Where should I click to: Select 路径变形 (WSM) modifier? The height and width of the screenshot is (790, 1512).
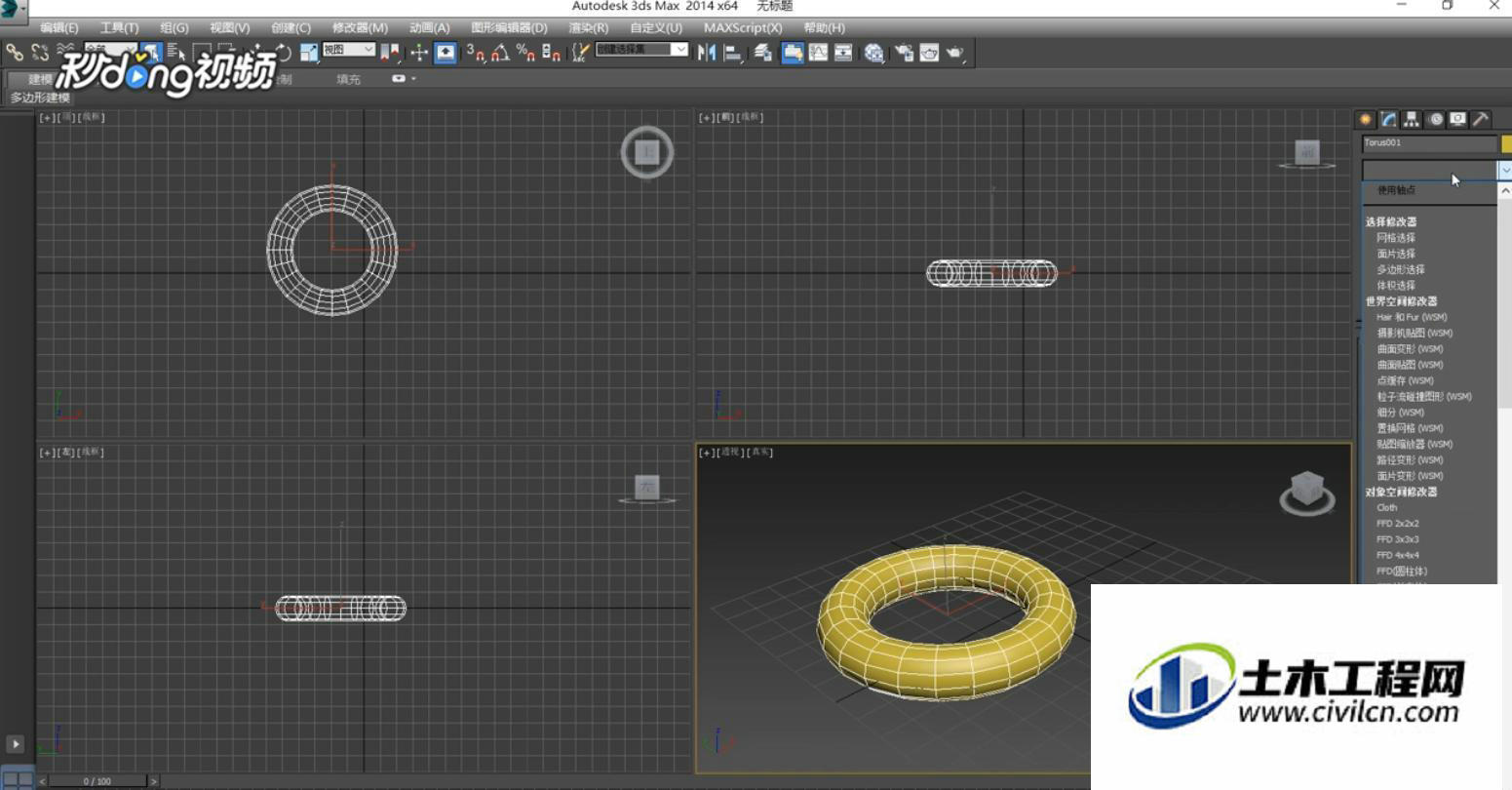pyautogui.click(x=1410, y=460)
